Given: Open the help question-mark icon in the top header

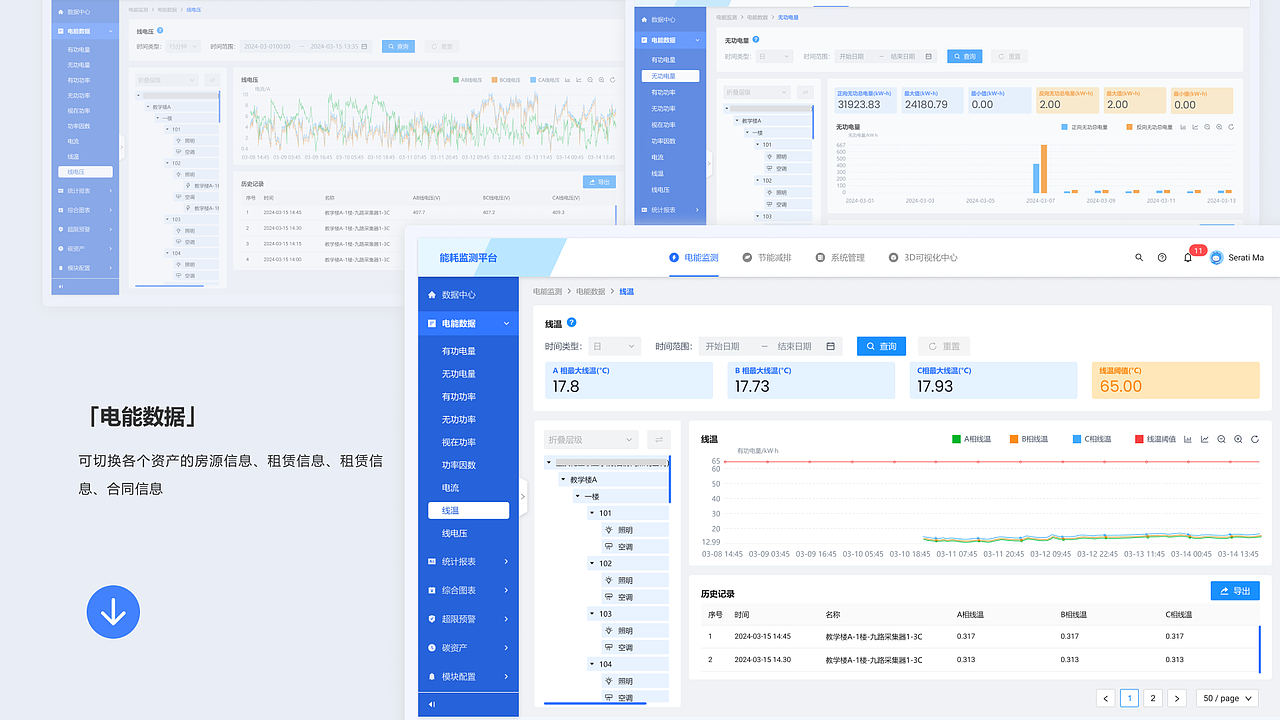Looking at the screenshot, I should tap(1162, 258).
